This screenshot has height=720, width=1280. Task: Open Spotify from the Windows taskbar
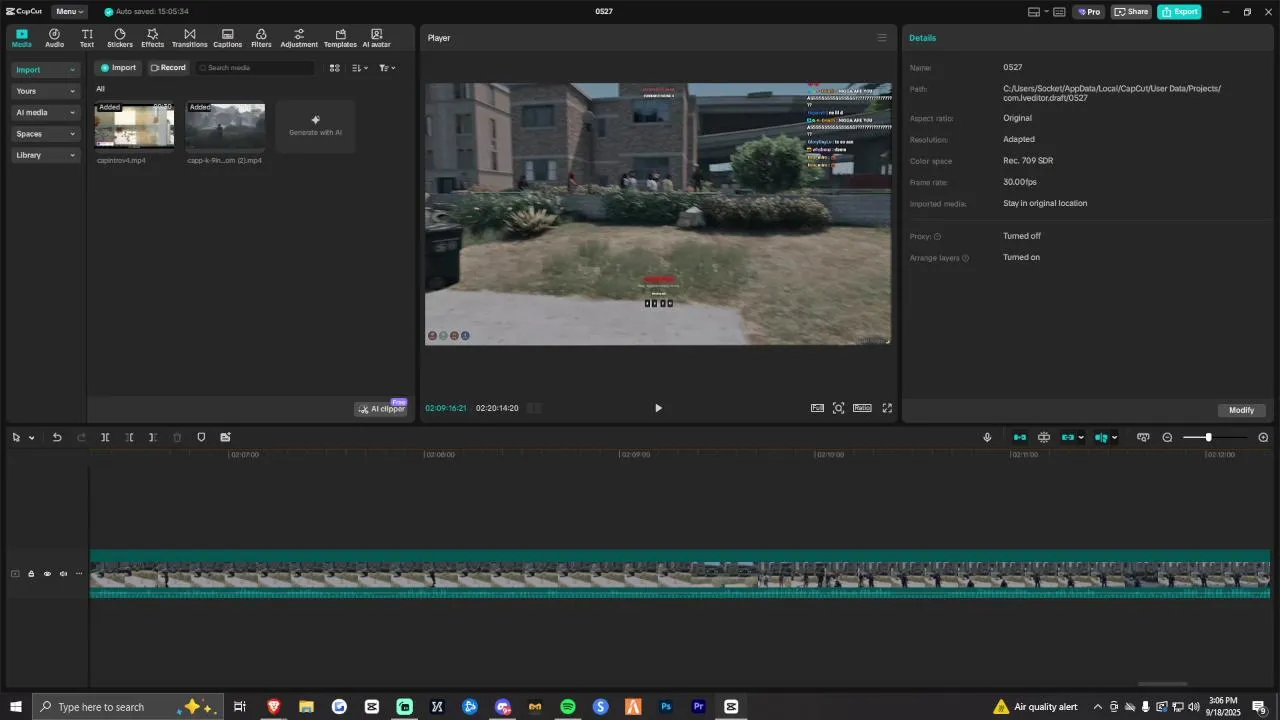(568, 707)
